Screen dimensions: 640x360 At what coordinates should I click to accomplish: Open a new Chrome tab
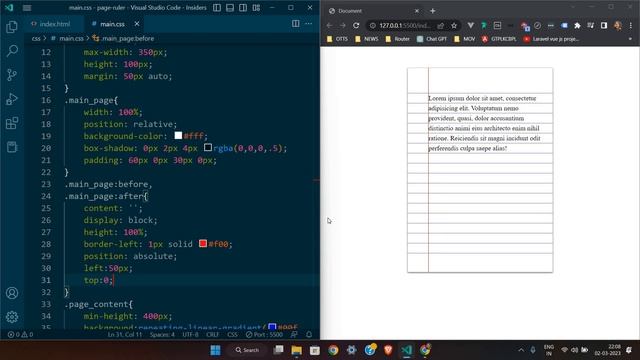433,11
